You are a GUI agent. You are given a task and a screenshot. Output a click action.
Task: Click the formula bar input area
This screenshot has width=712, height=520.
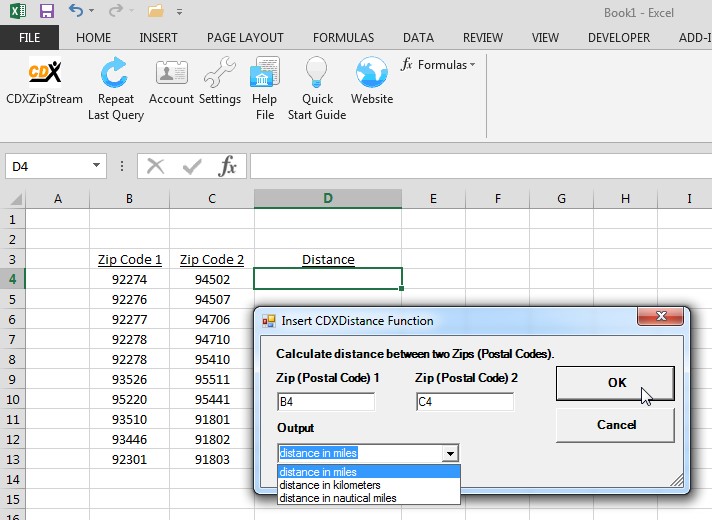[480, 166]
